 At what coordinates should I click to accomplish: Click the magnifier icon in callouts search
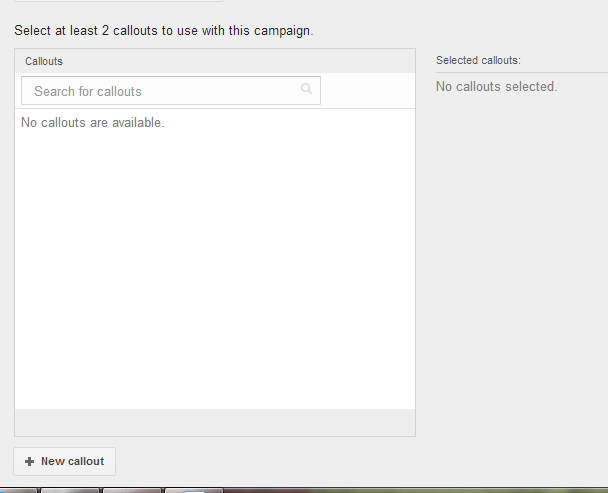[306, 89]
